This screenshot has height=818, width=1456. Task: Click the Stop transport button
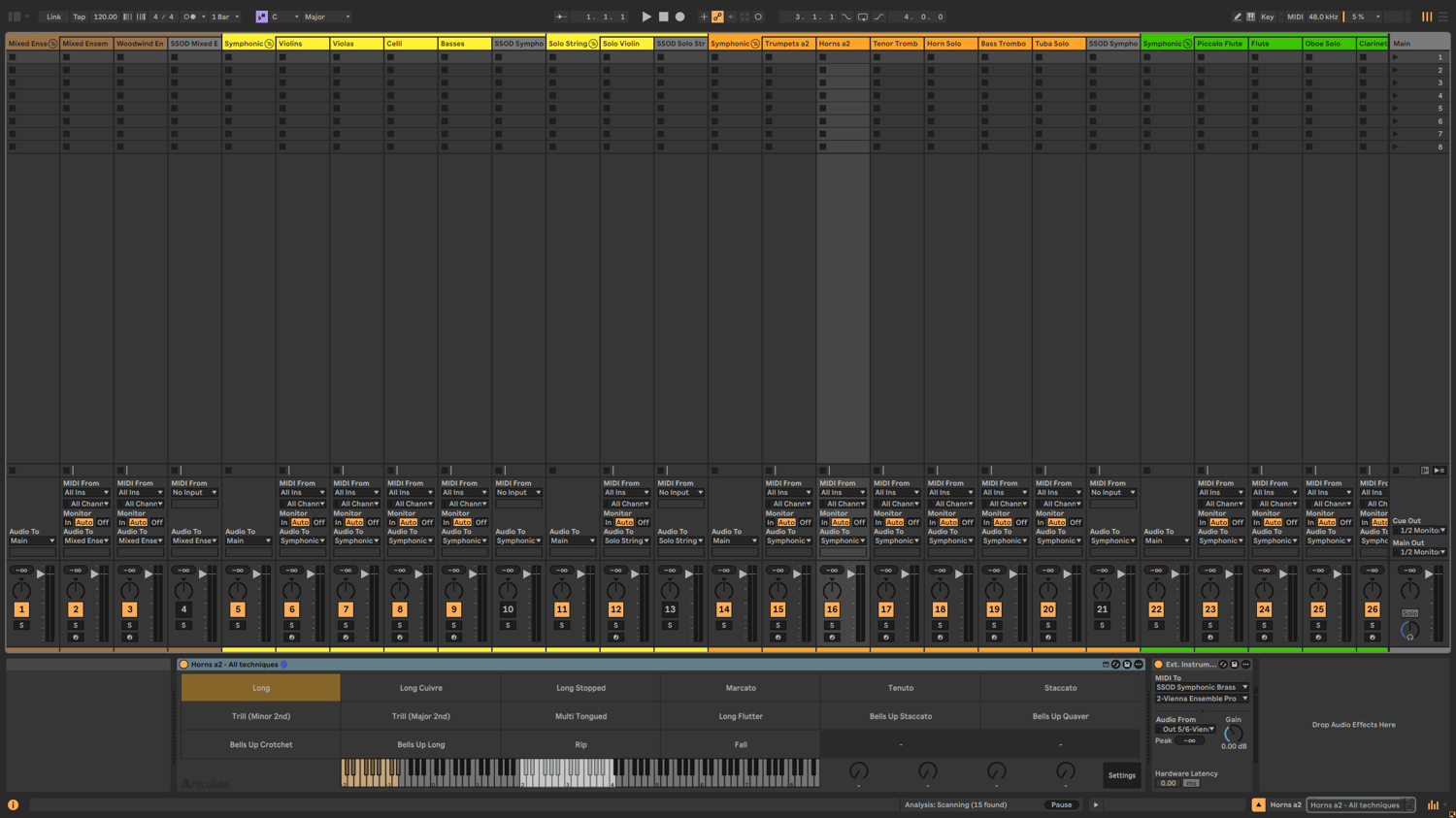663,16
